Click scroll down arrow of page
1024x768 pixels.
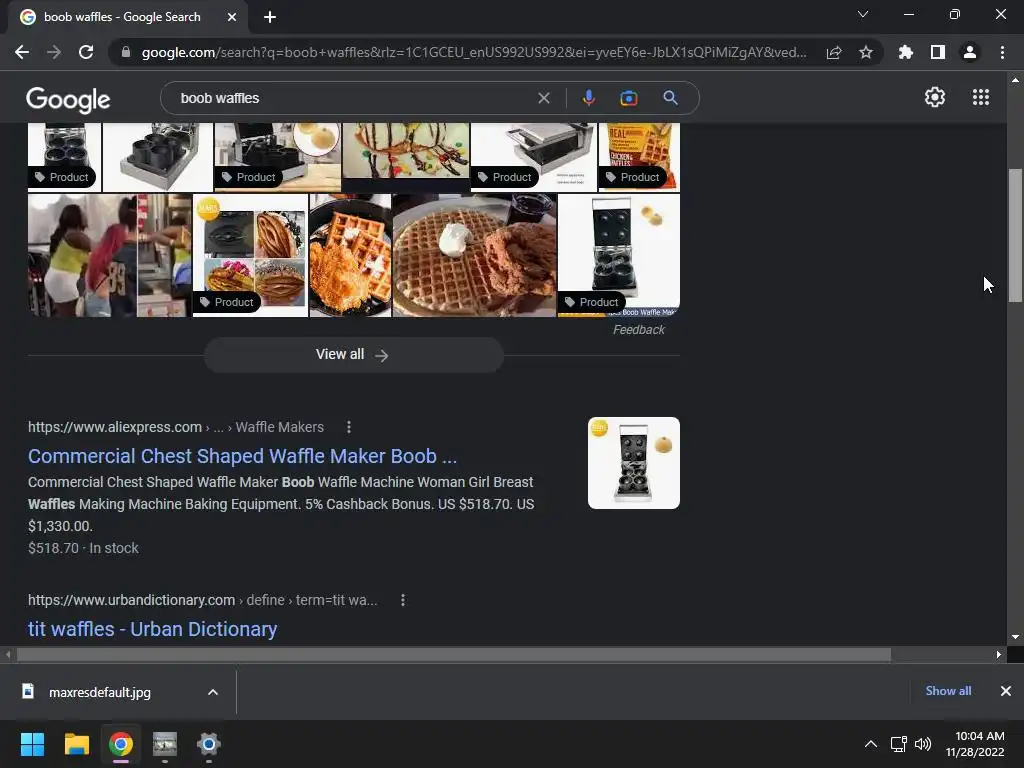click(x=1014, y=637)
